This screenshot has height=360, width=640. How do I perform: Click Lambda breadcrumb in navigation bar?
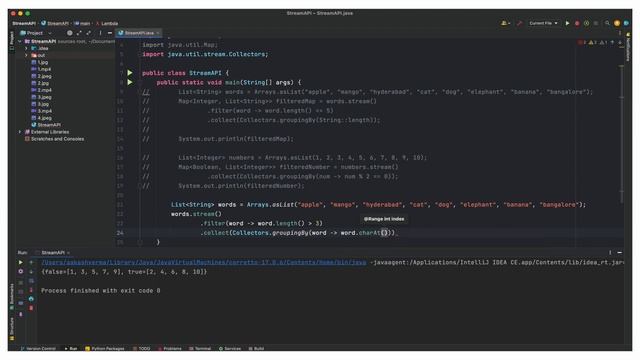pyautogui.click(x=107, y=24)
